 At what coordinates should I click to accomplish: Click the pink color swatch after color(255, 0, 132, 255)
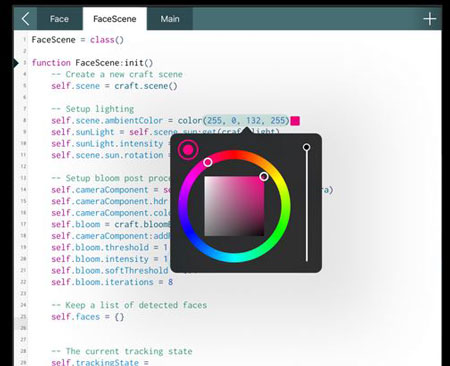click(295, 121)
